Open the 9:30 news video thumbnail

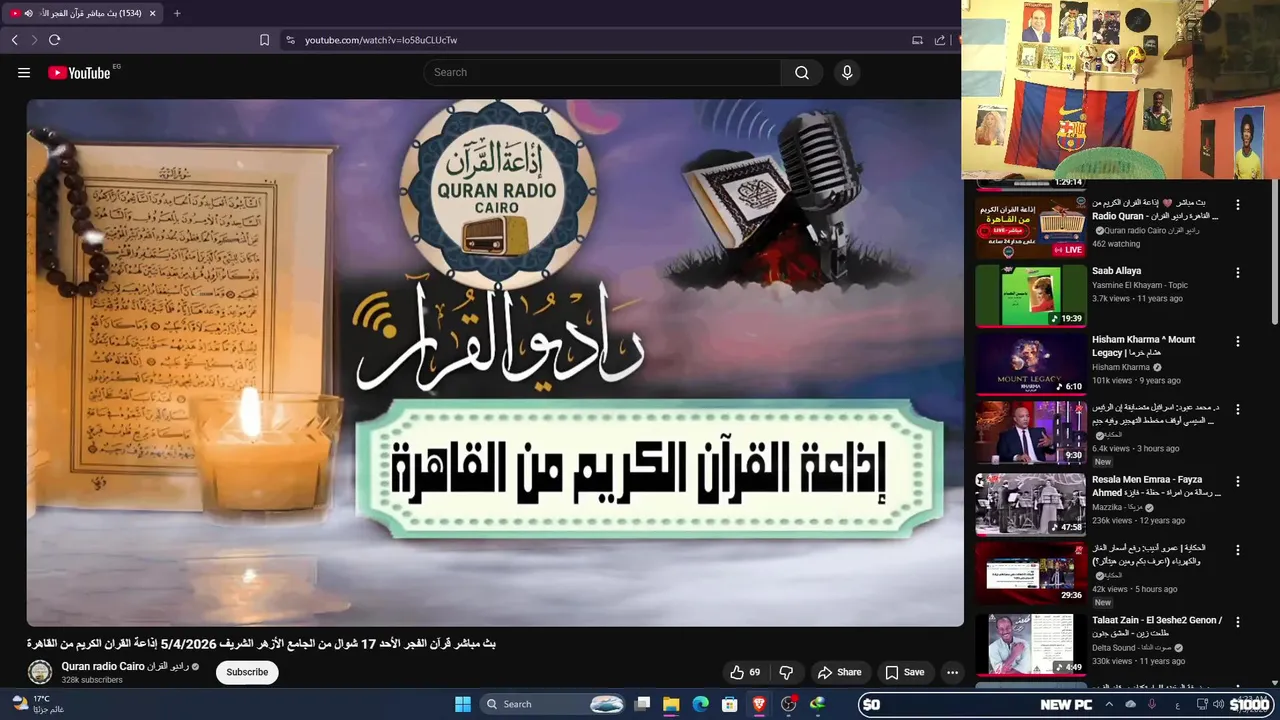tap(1031, 433)
